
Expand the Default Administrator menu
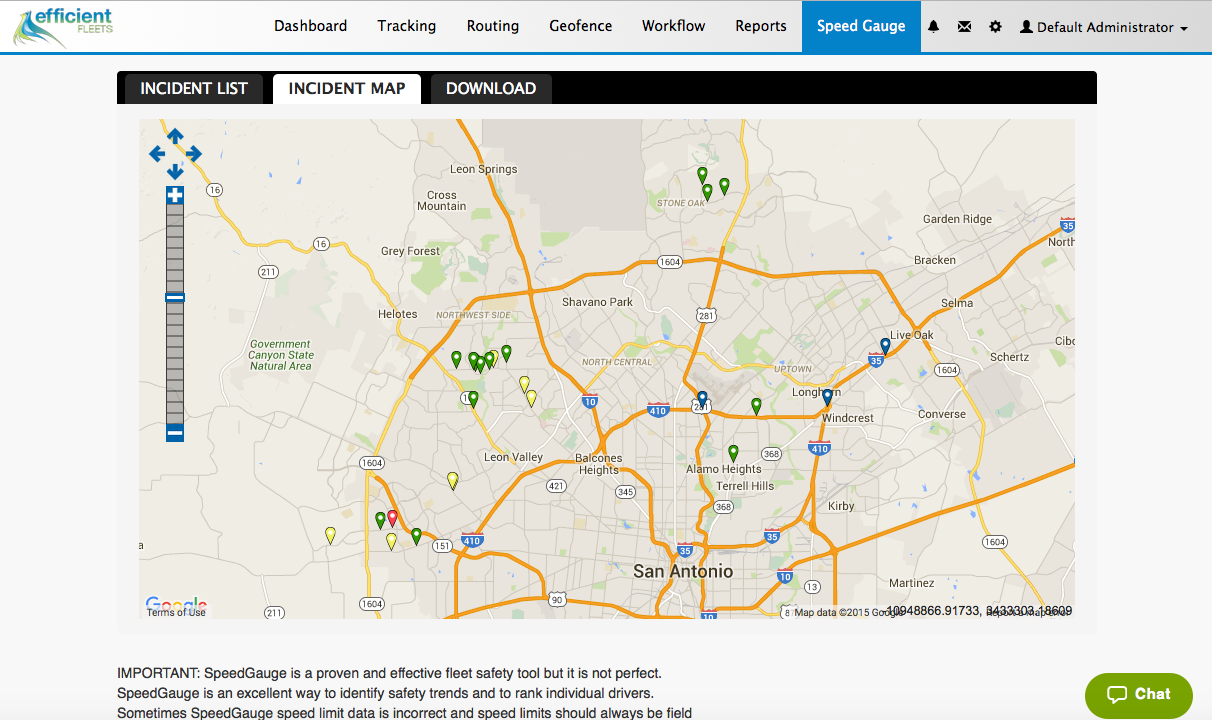(1104, 27)
